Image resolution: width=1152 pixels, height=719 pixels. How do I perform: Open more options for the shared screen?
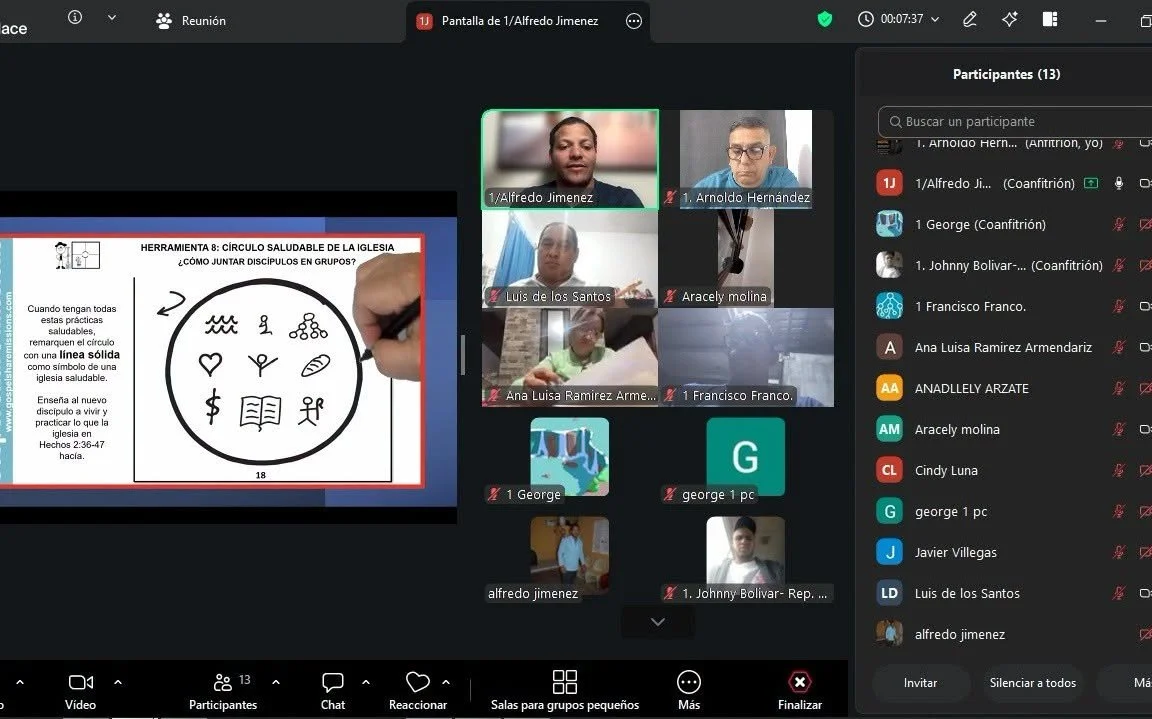(x=633, y=21)
